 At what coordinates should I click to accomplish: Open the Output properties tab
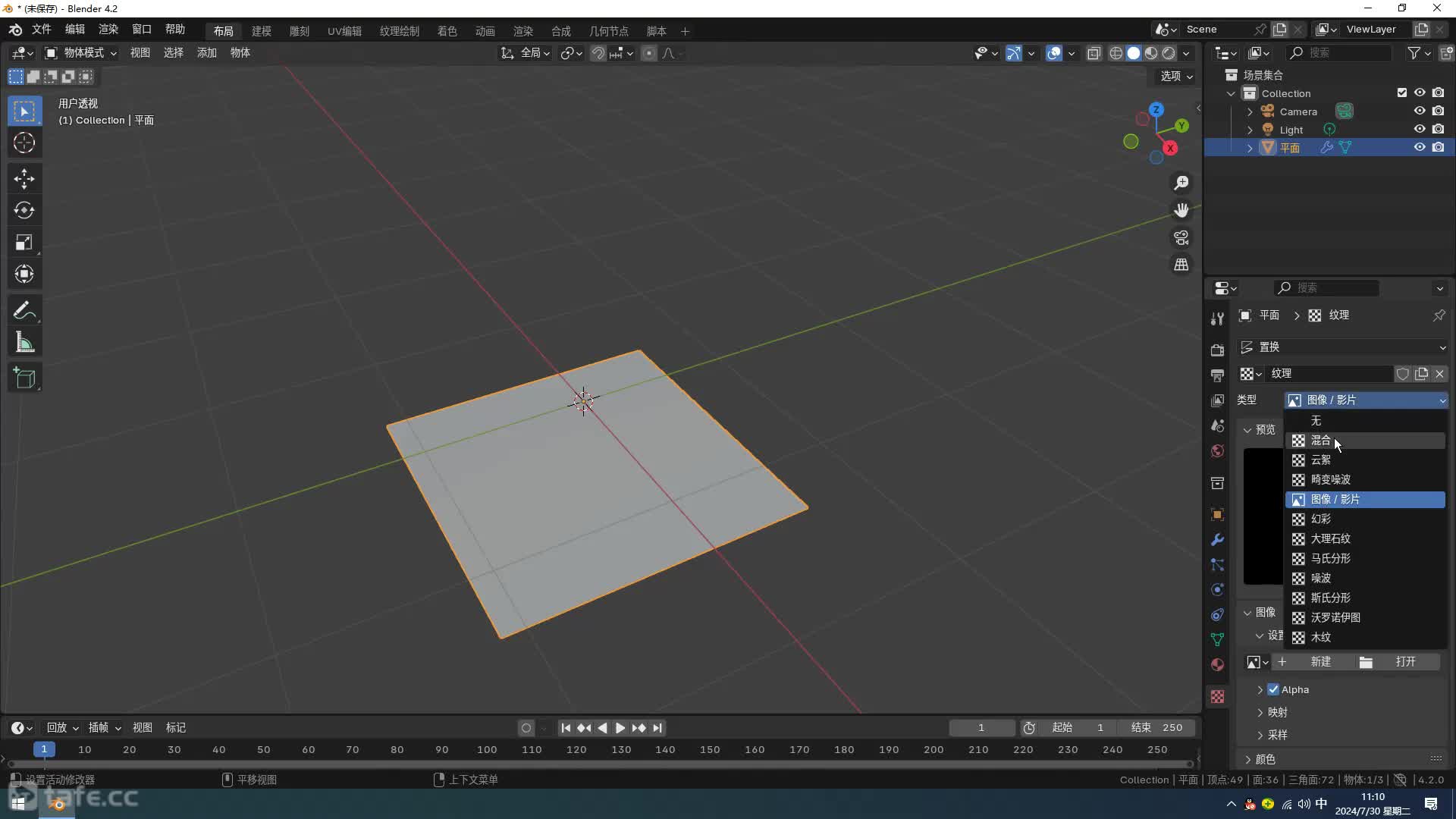(x=1217, y=375)
